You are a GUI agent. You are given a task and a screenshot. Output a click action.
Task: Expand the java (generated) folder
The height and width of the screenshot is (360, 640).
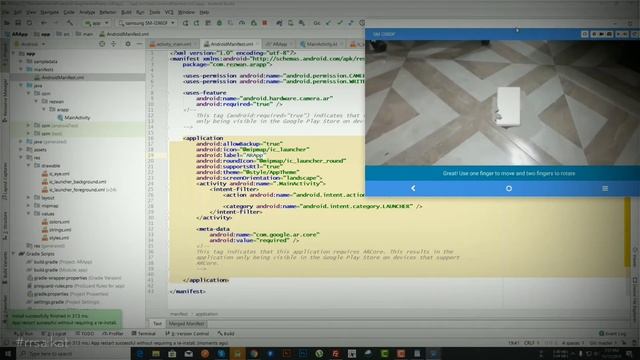pos(21,142)
